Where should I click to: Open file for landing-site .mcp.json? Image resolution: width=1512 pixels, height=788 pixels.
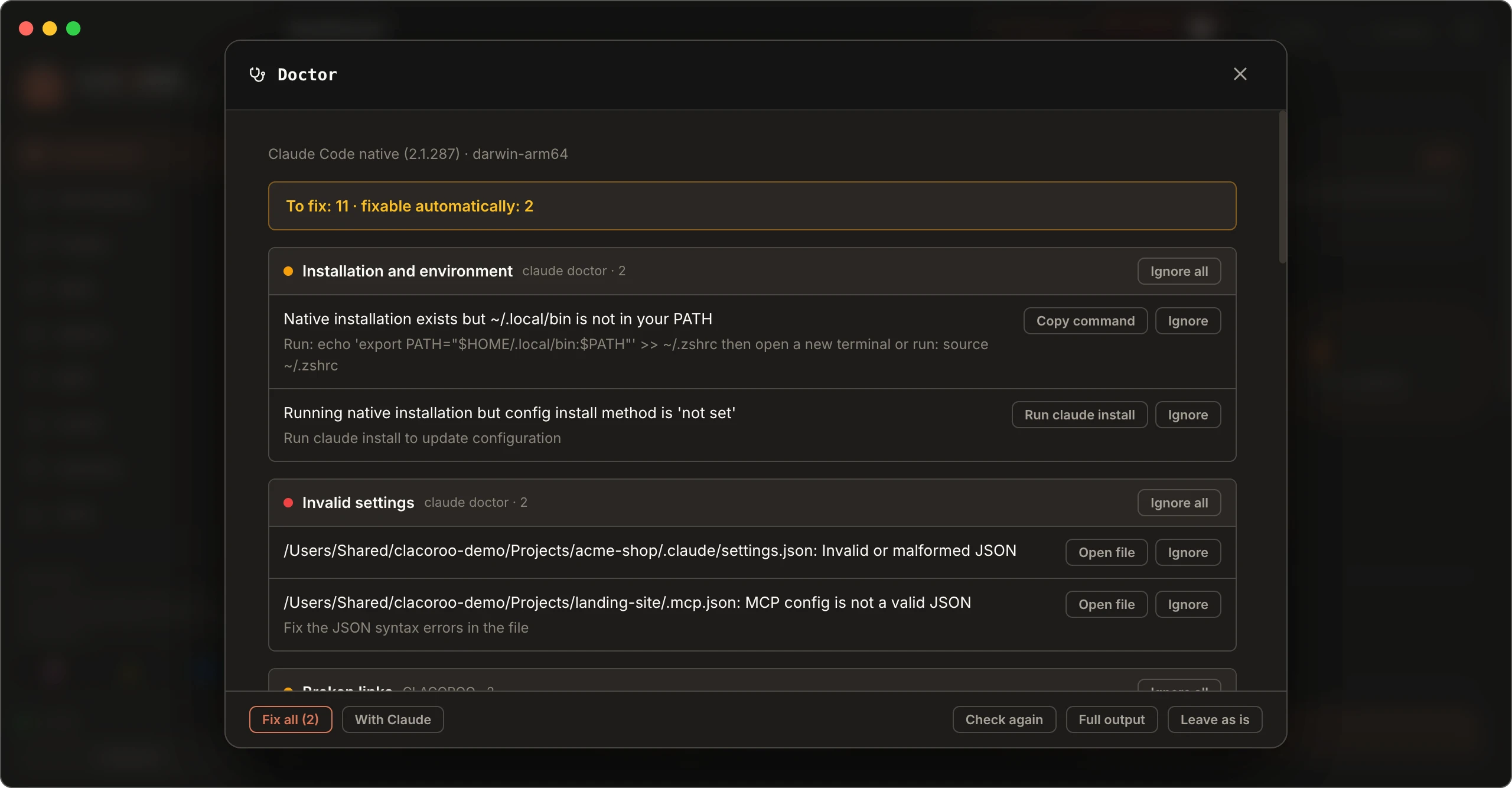pos(1106,604)
